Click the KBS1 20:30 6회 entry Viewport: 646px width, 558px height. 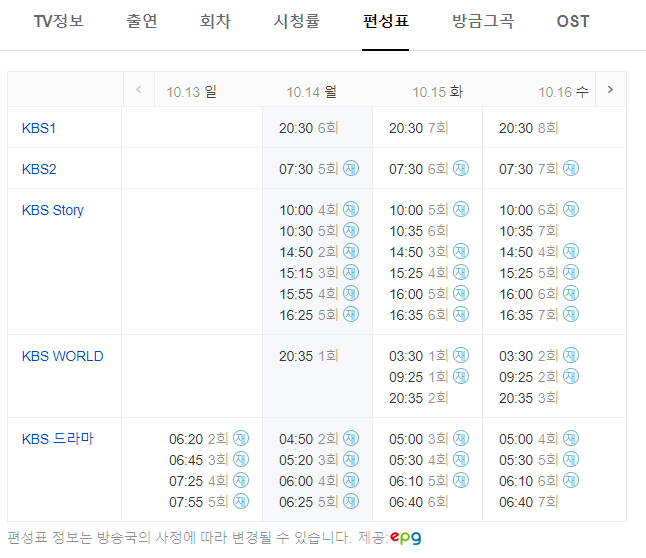pos(309,128)
